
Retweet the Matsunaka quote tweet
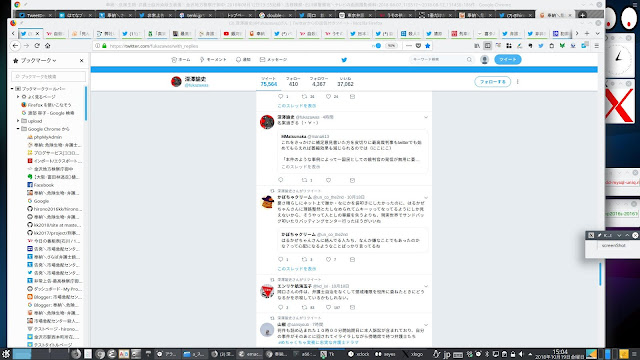click(x=304, y=180)
